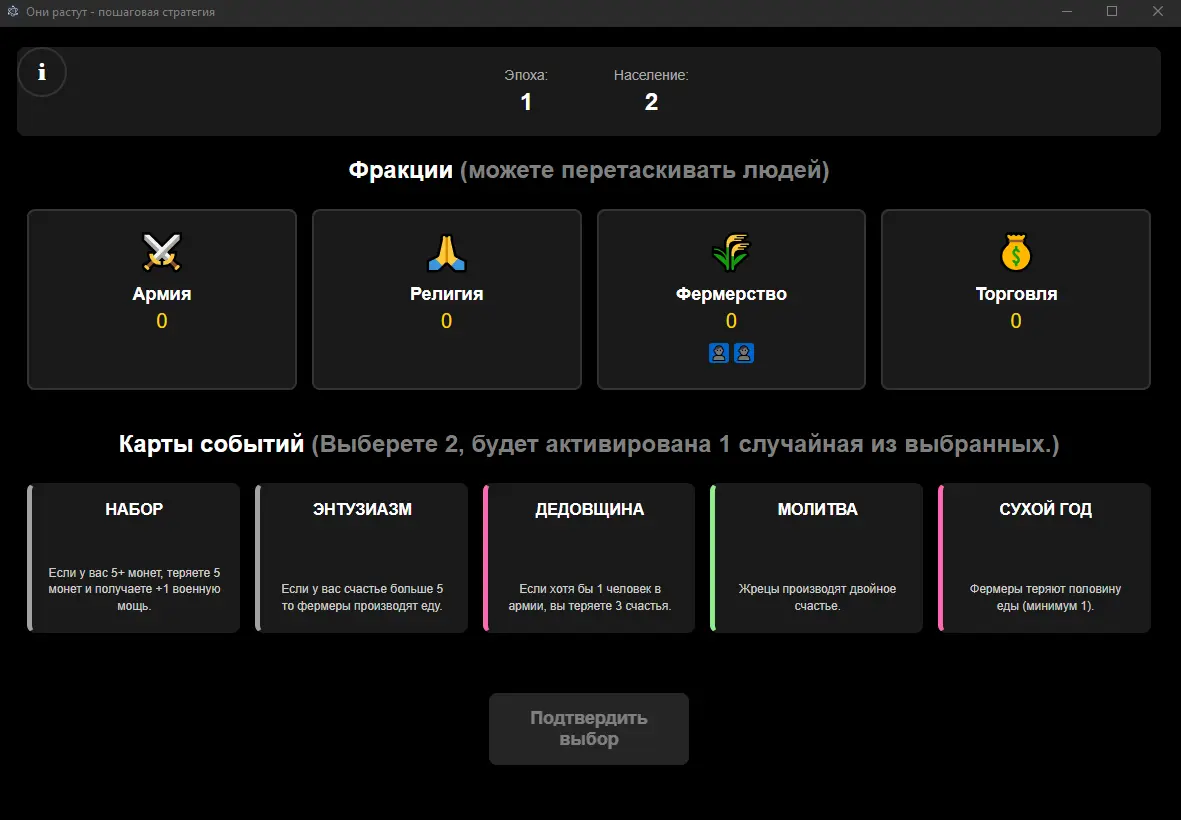
Task: Click the Эпоха value in the header
Action: (526, 102)
